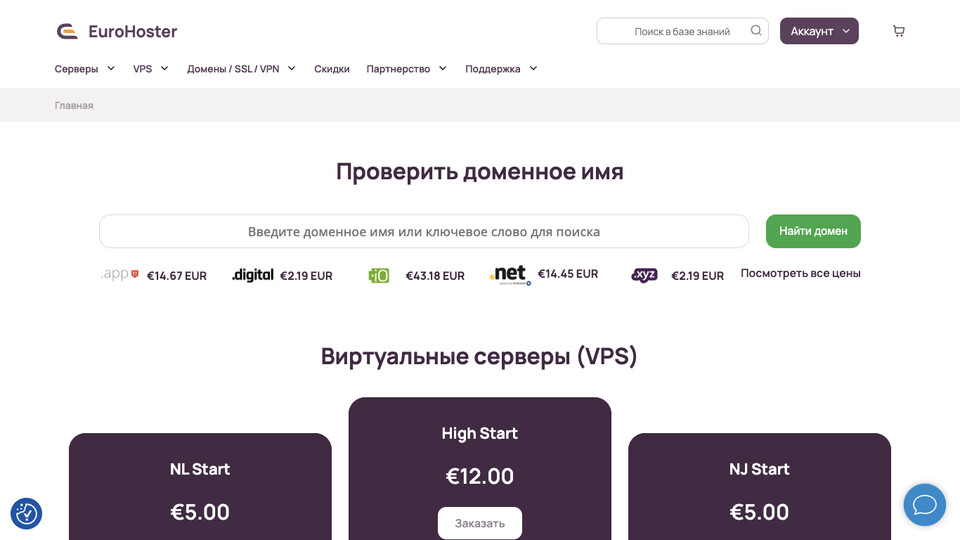The image size is (960, 540).
Task: Expand the VPS menu chevron
Action: (164, 69)
